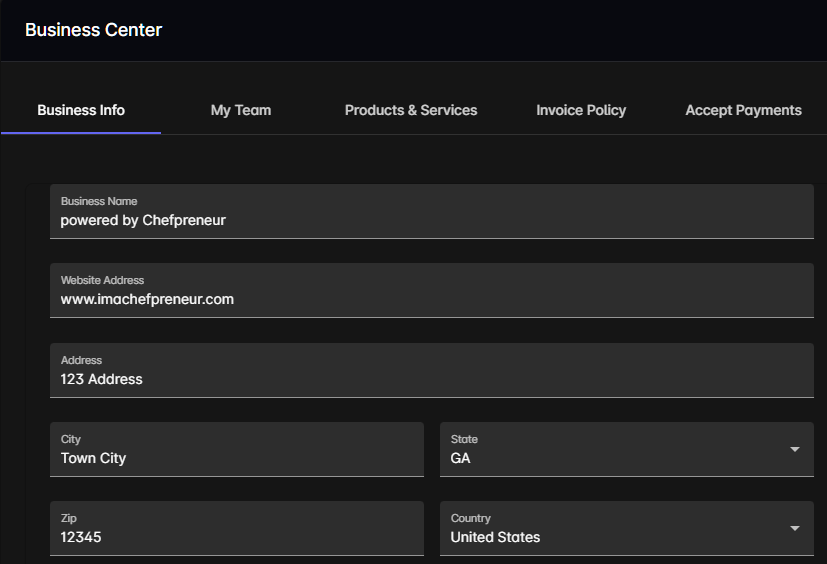Open the Products & Services tab
Image resolution: width=827 pixels, height=564 pixels.
pyautogui.click(x=411, y=110)
